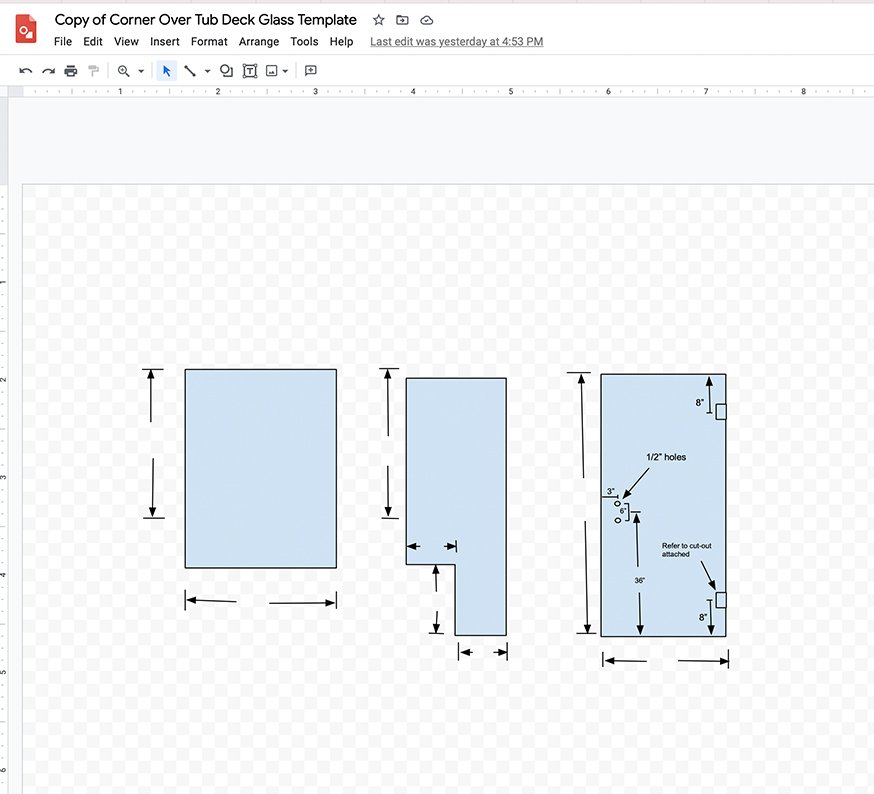Click the Redo arrow icon

[48, 71]
